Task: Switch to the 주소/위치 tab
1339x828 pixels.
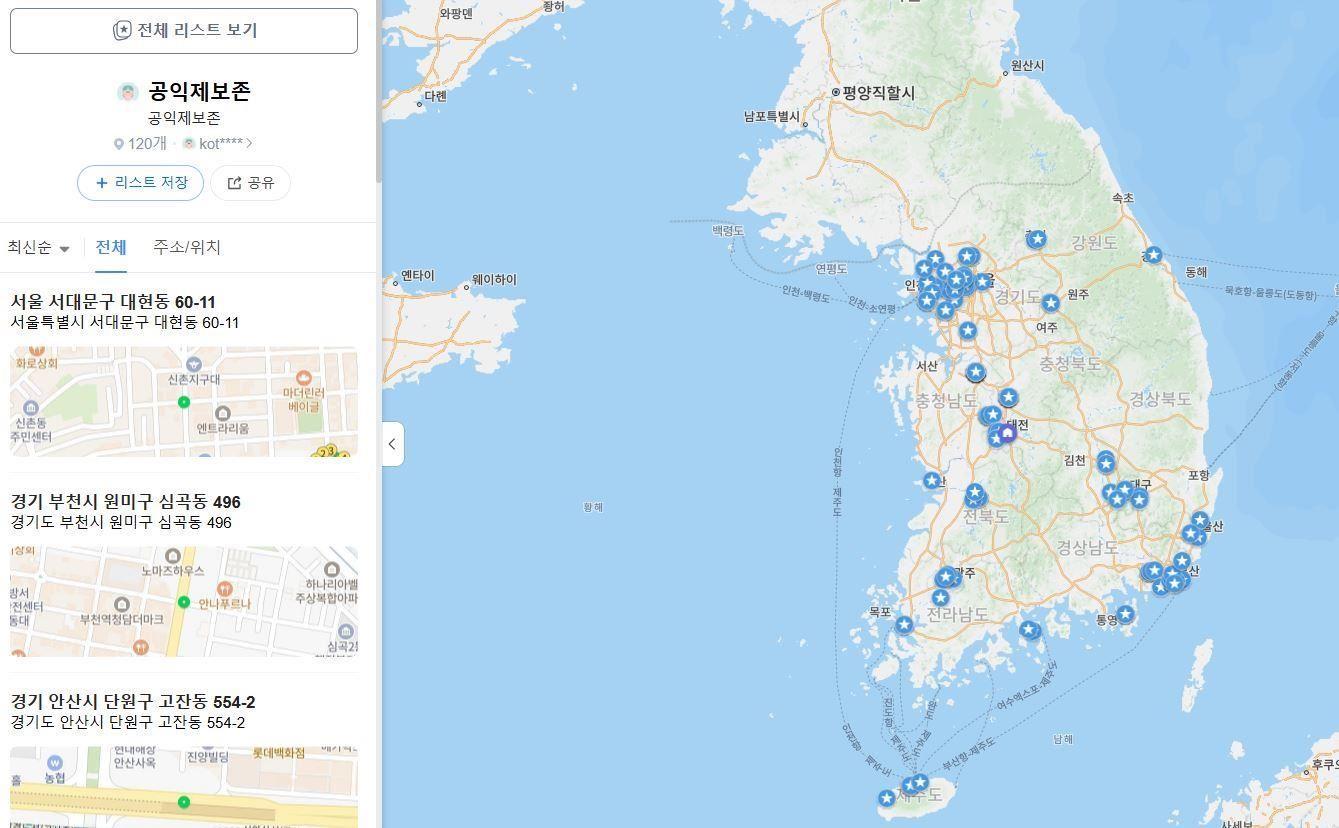Action: (186, 247)
